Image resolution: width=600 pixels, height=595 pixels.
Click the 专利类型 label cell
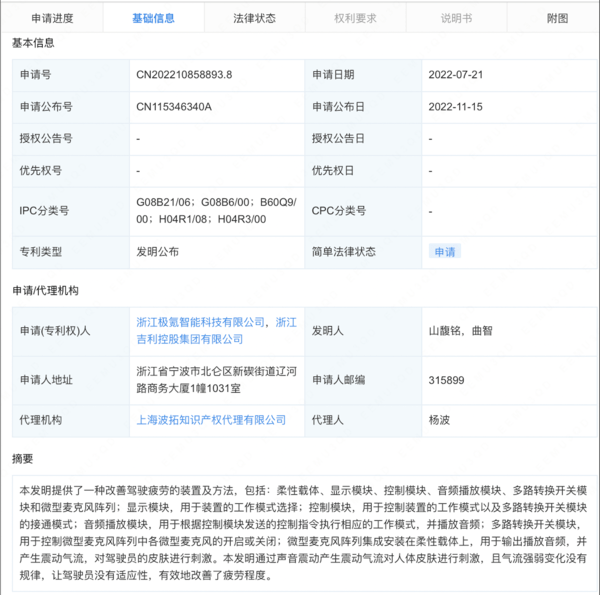[x=71, y=252]
